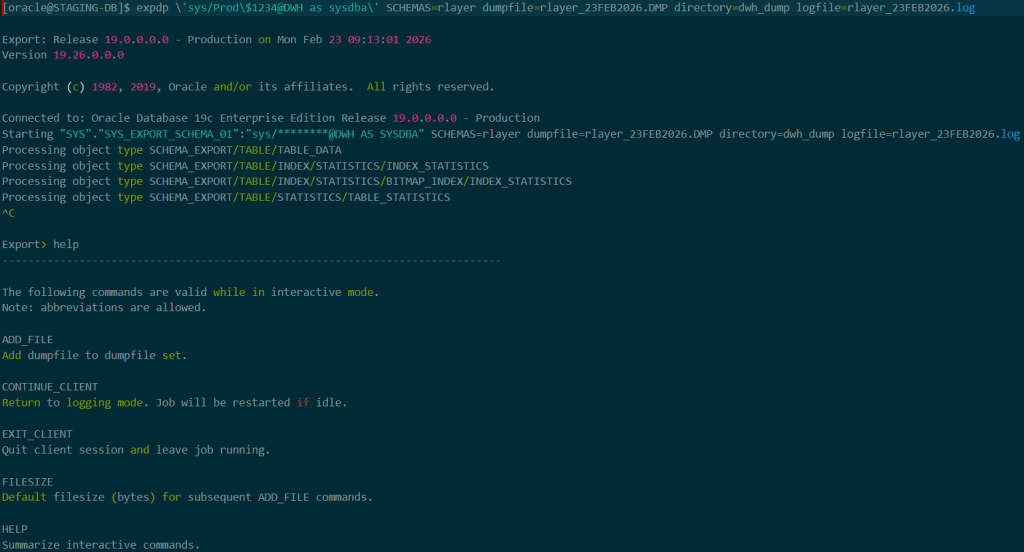Click the 'Note: abbreviations are allowed.' line
Image resolution: width=1024 pixels, height=552 pixels.
[104, 307]
